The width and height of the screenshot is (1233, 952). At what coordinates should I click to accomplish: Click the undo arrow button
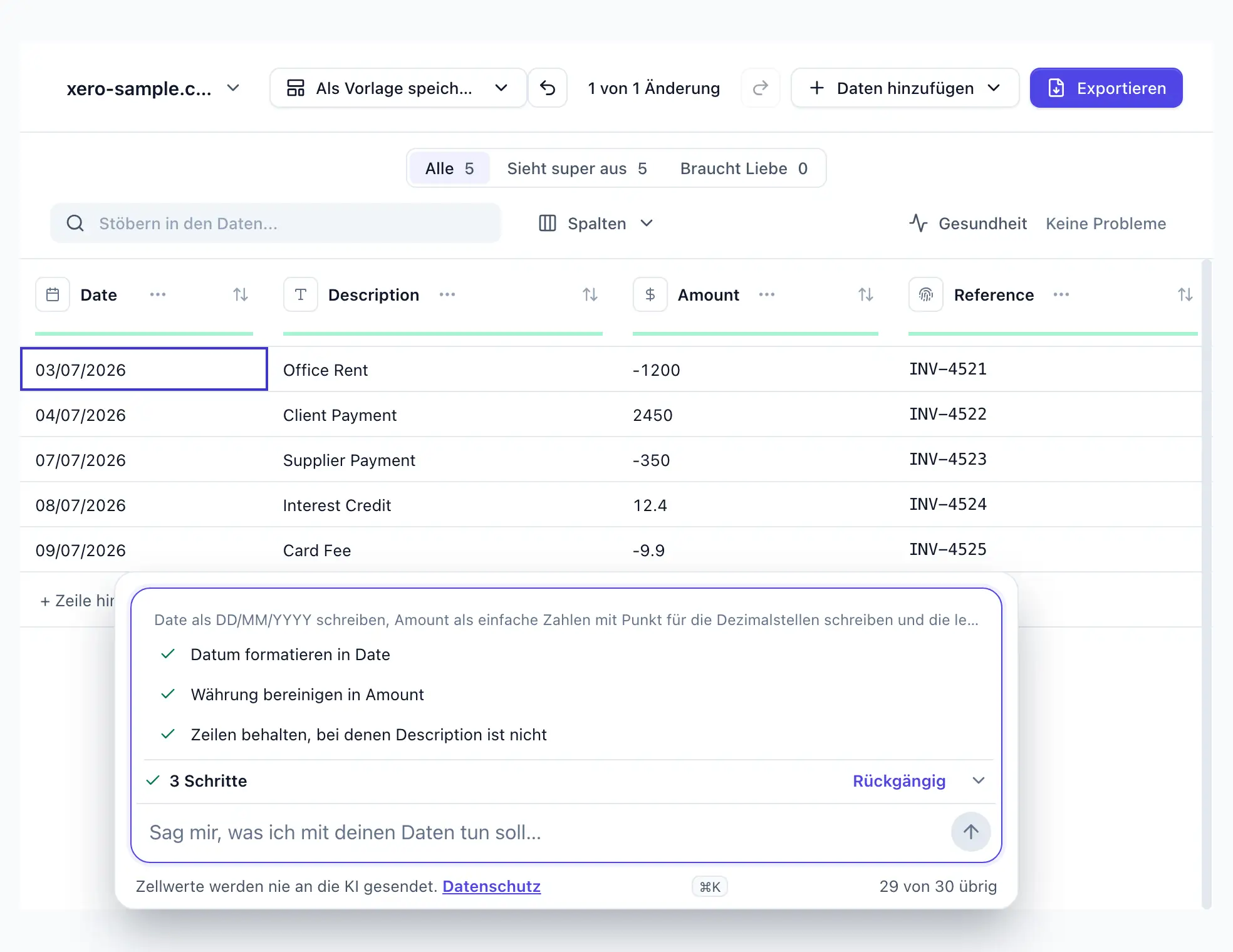(548, 88)
